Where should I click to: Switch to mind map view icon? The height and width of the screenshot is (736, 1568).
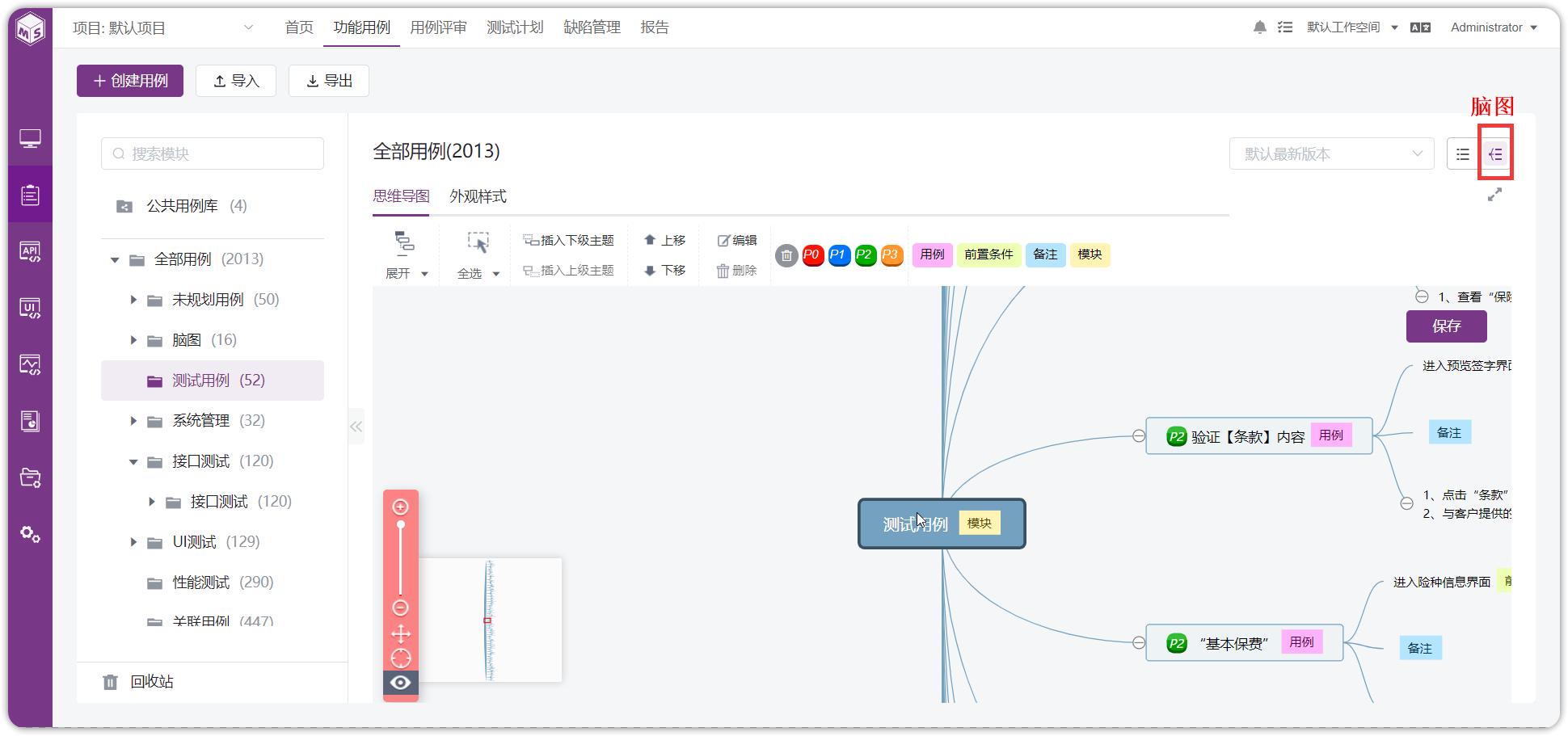(x=1495, y=154)
